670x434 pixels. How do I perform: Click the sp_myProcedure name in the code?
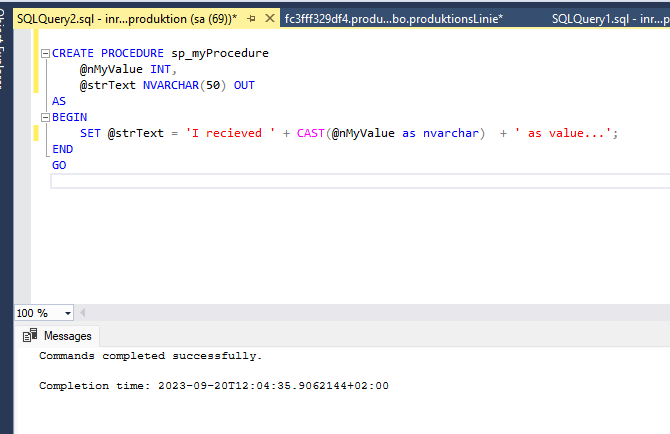click(219, 53)
